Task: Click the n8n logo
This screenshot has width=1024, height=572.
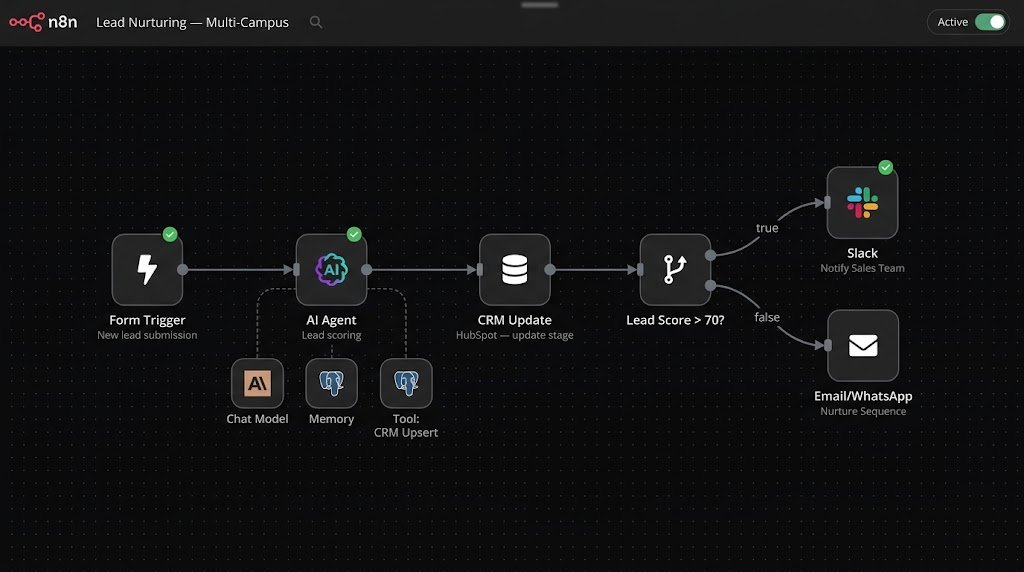Action: tap(43, 22)
